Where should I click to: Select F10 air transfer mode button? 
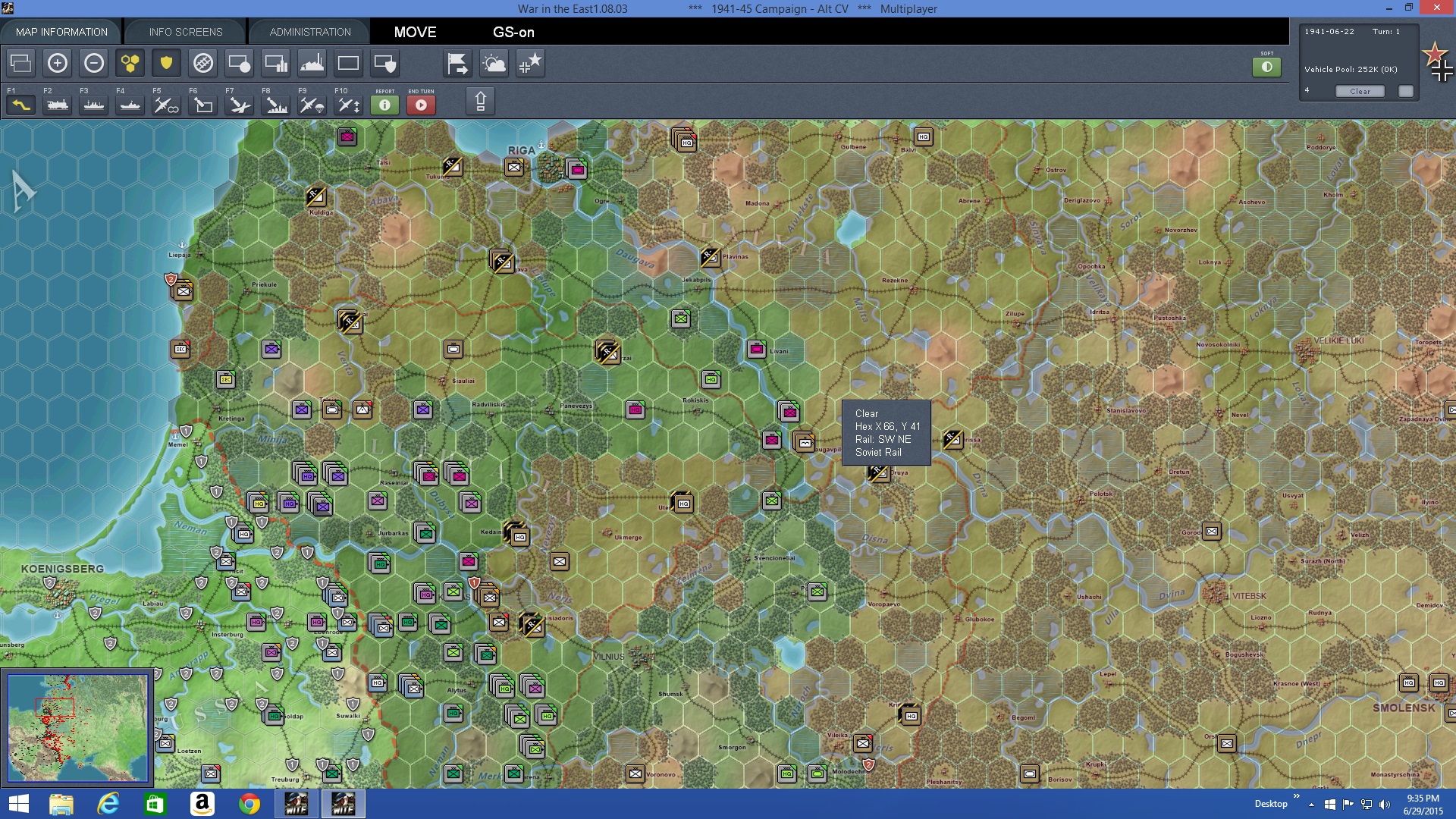348,105
